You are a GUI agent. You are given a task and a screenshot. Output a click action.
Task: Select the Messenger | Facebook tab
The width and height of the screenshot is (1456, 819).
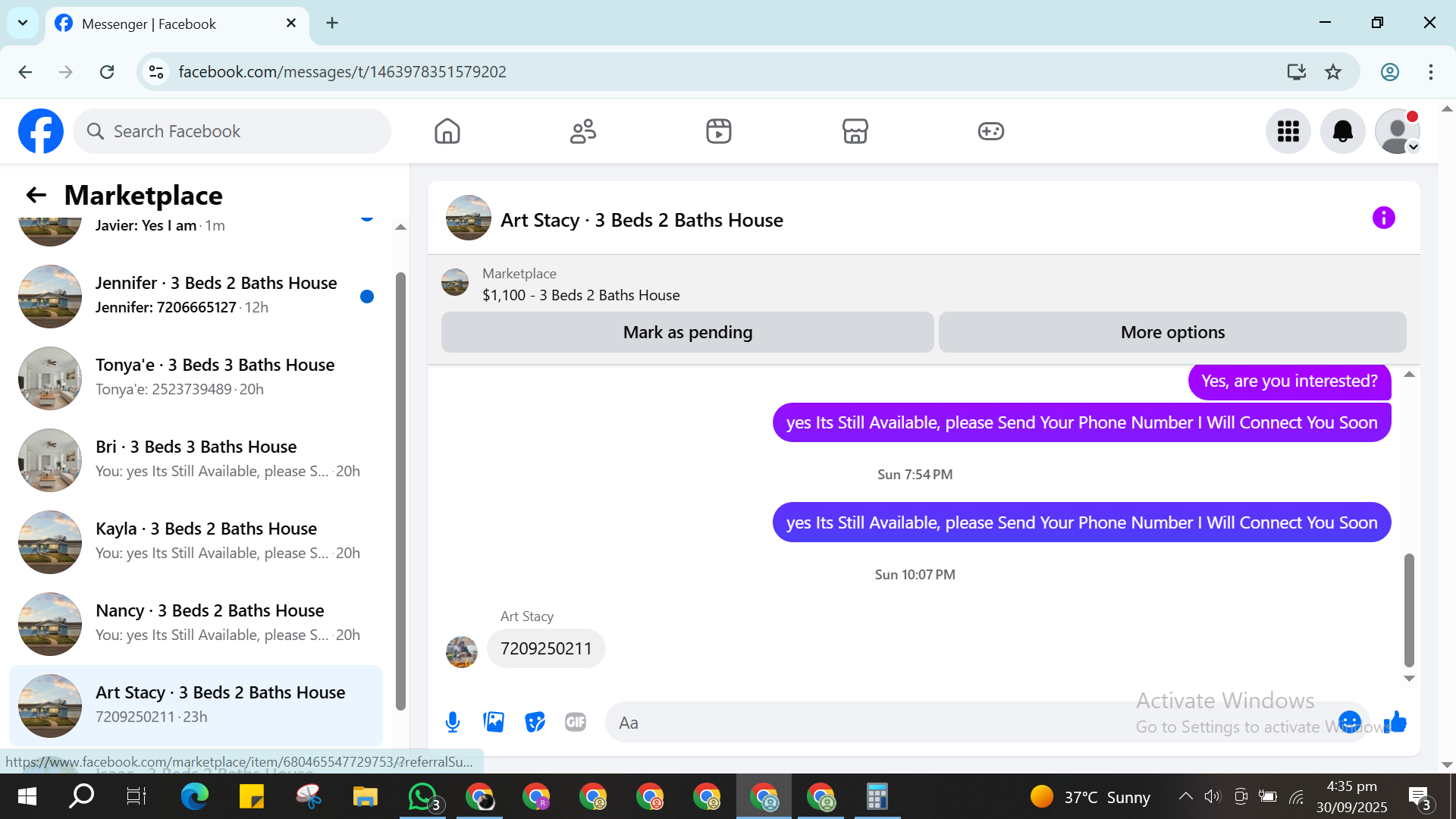[x=177, y=24]
